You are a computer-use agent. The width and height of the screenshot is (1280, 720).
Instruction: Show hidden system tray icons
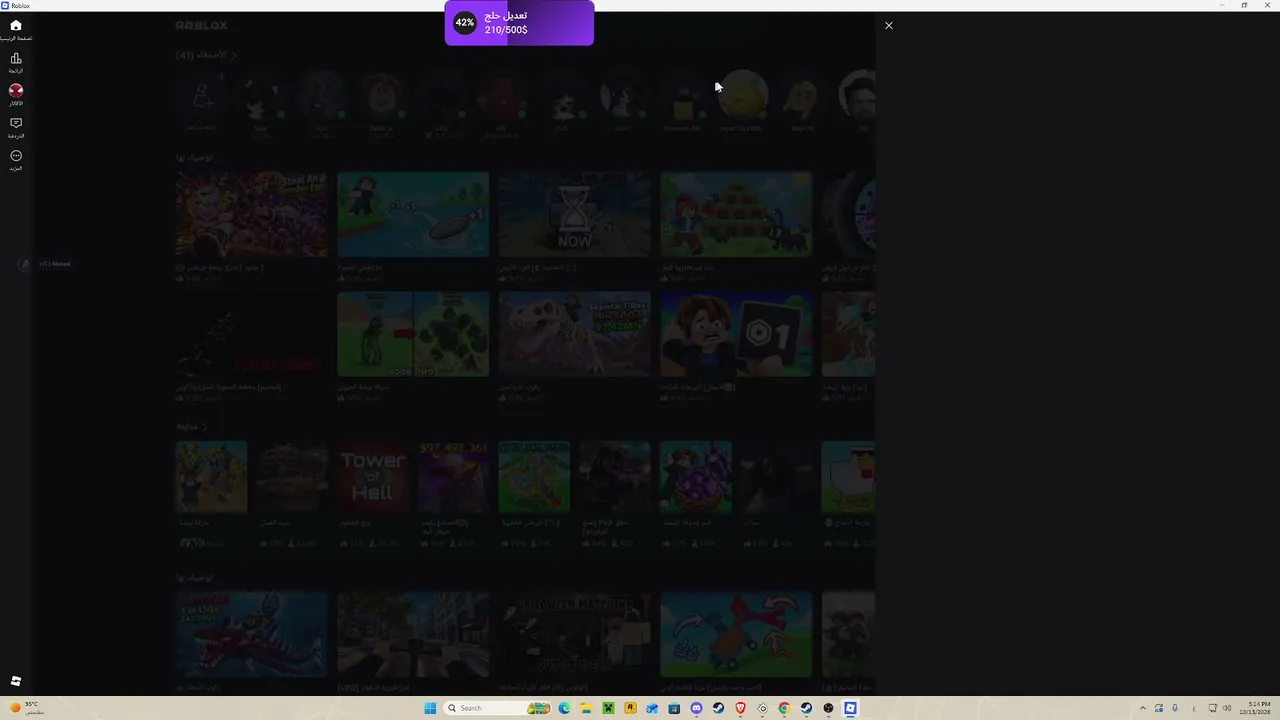point(1143,708)
